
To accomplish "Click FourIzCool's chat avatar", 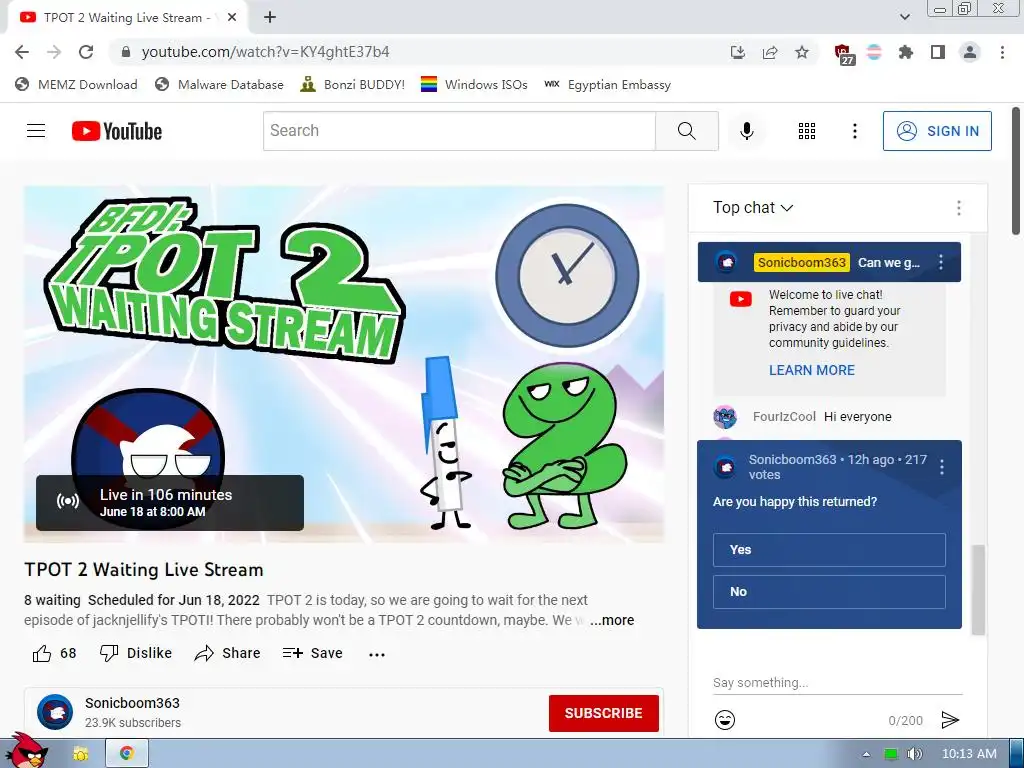I will pyautogui.click(x=725, y=417).
